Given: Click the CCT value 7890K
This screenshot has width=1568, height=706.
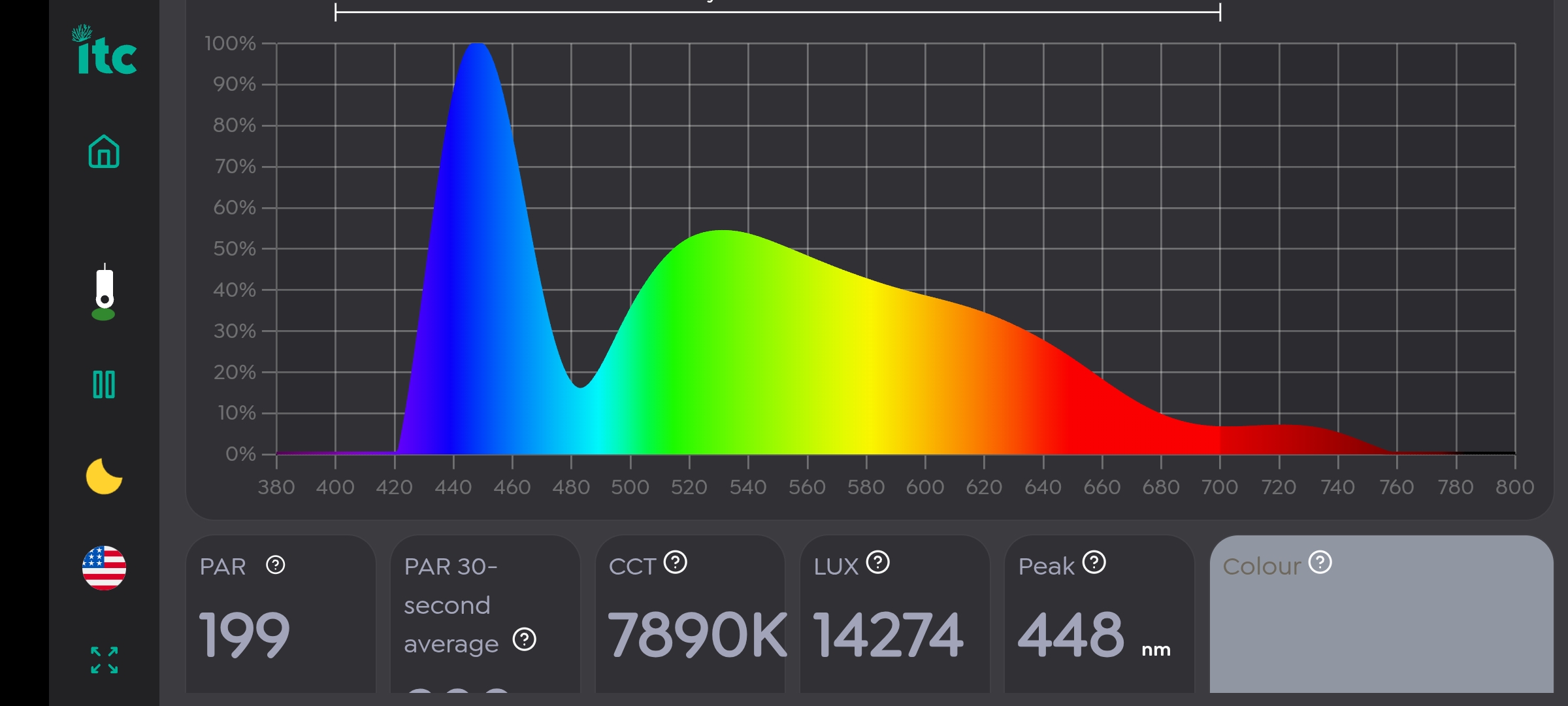Looking at the screenshot, I should [x=697, y=635].
